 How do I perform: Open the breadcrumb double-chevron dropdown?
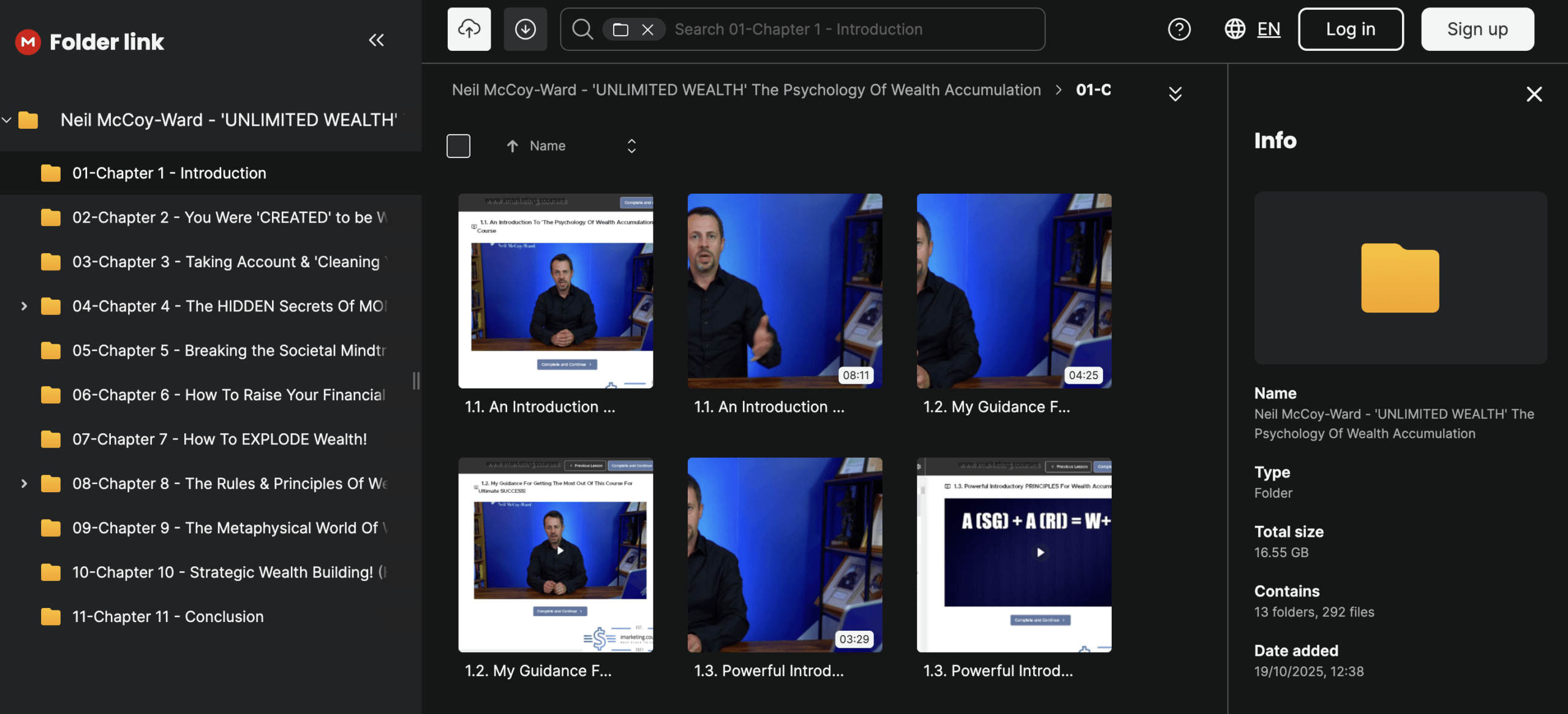[1175, 94]
